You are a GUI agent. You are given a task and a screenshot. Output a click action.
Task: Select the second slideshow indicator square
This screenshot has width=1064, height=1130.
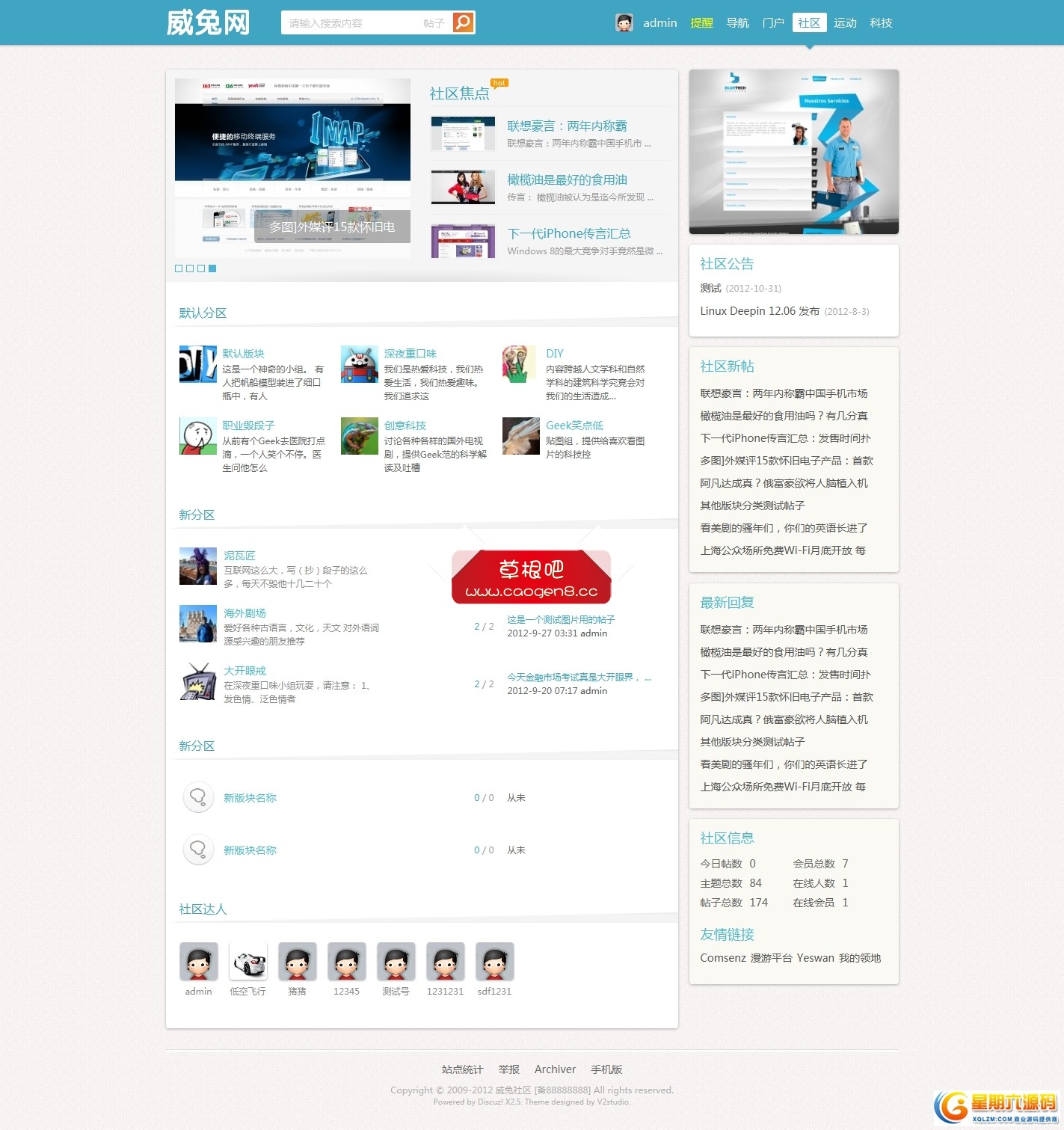pyautogui.click(x=190, y=268)
